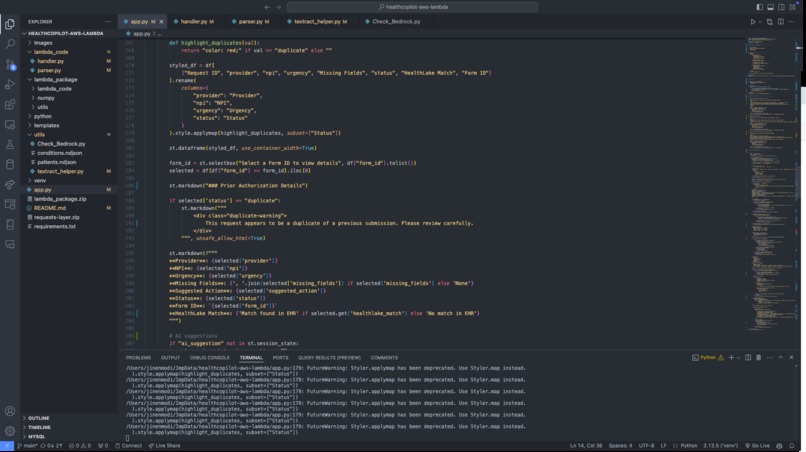This screenshot has width=806, height=452.
Task: Open the Live Share activity bar view
Action: 10,185
